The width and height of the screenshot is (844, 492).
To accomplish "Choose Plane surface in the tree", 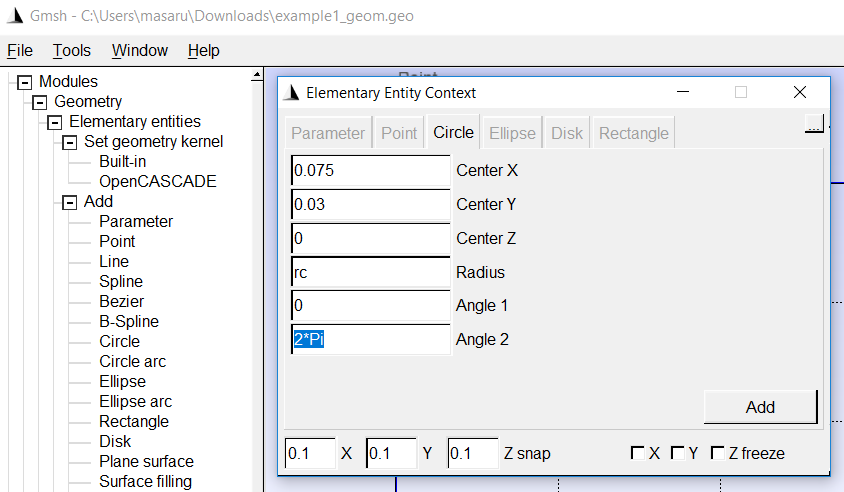I will coord(146,461).
